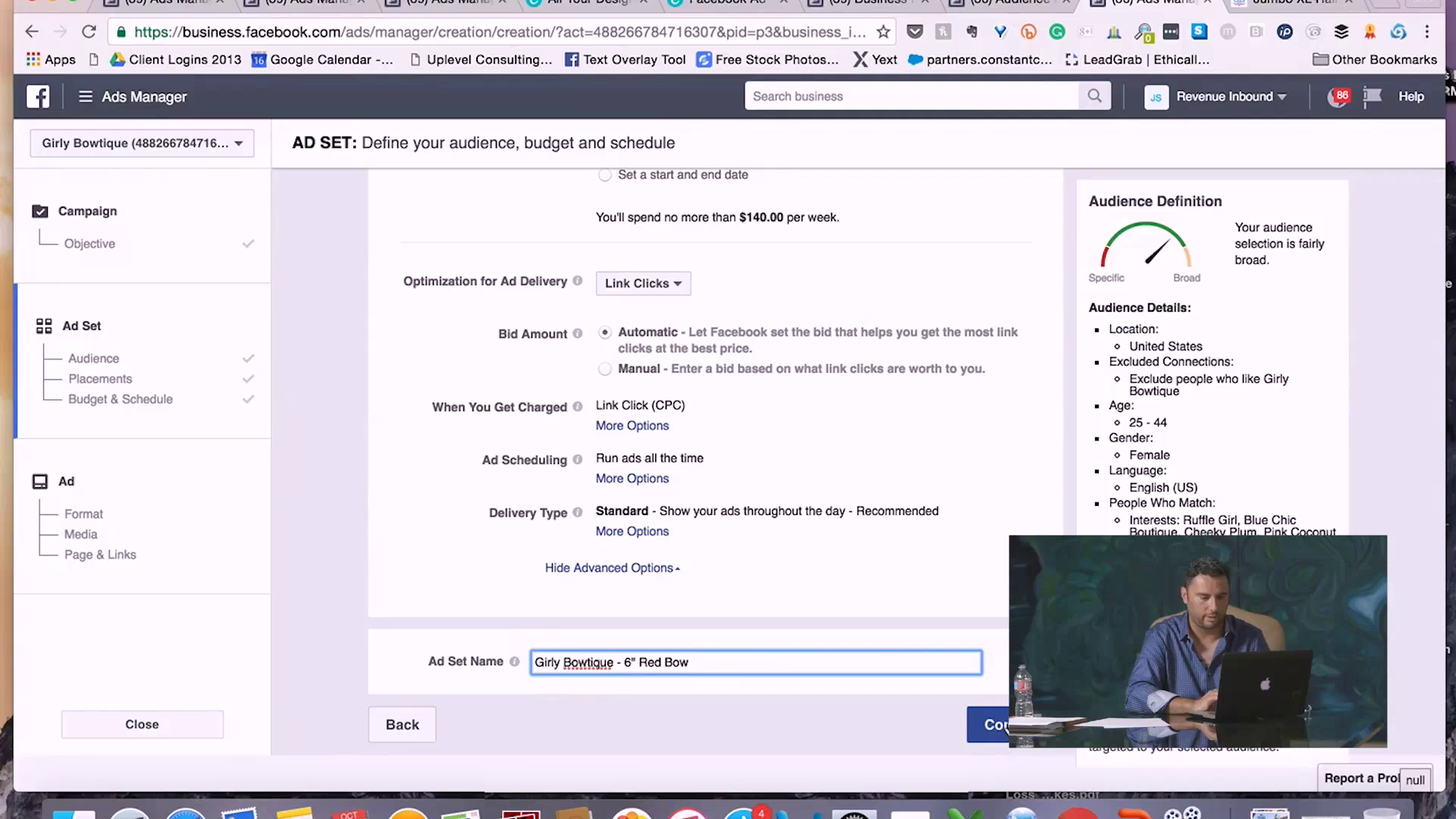Click the award ribbon extension icon

point(1370,32)
